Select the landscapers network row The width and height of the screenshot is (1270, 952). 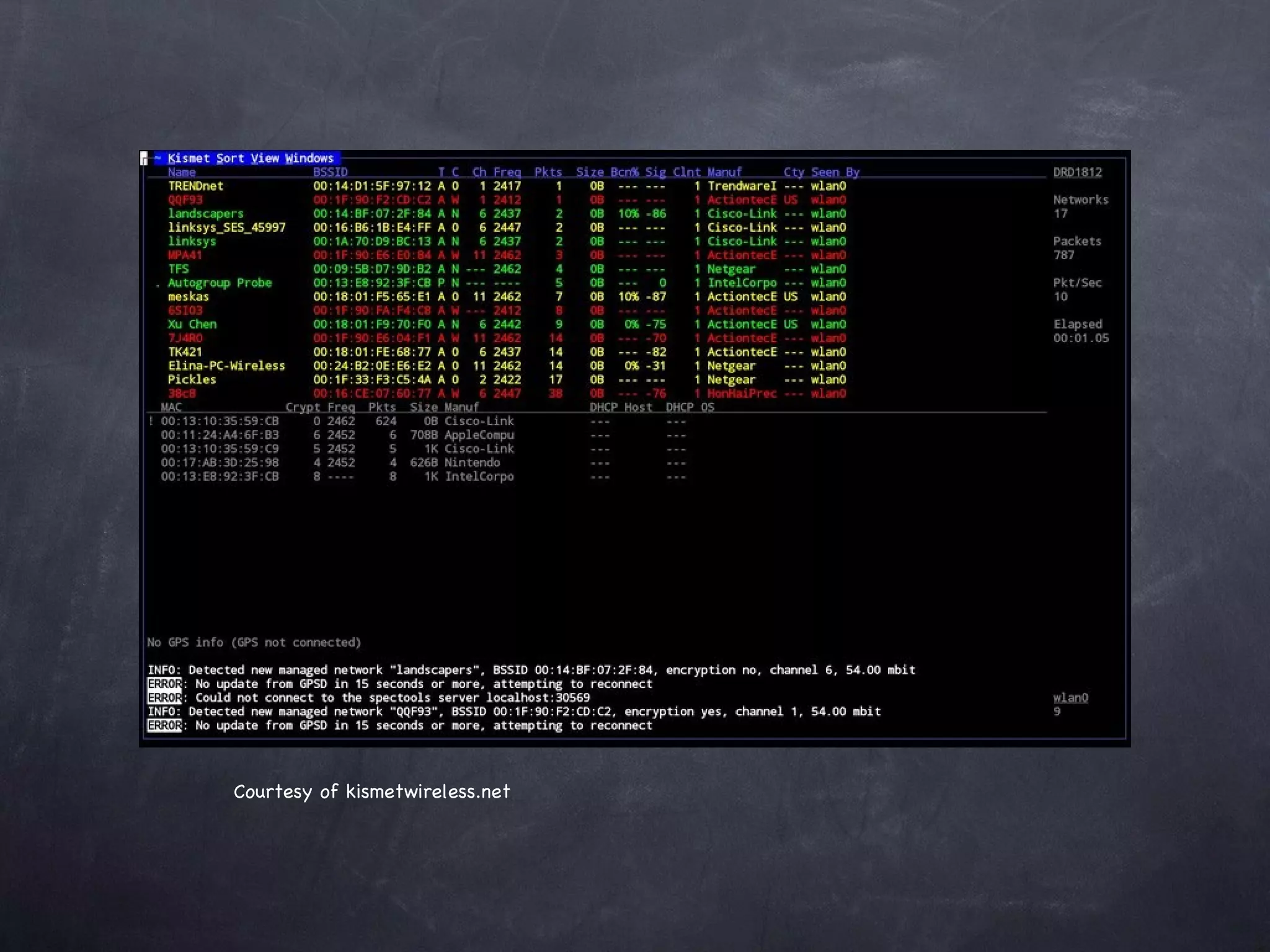(205, 214)
